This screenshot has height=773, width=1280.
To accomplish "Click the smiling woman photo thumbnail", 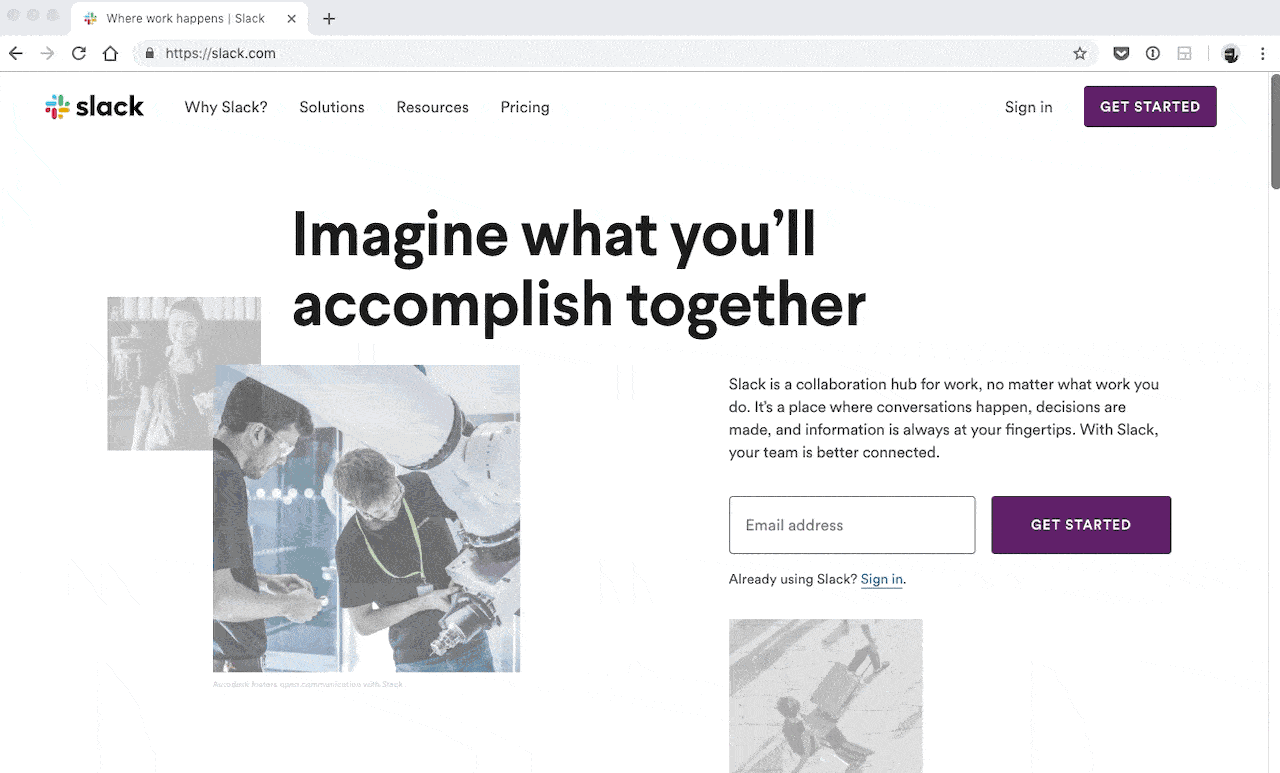I will pyautogui.click(x=184, y=373).
